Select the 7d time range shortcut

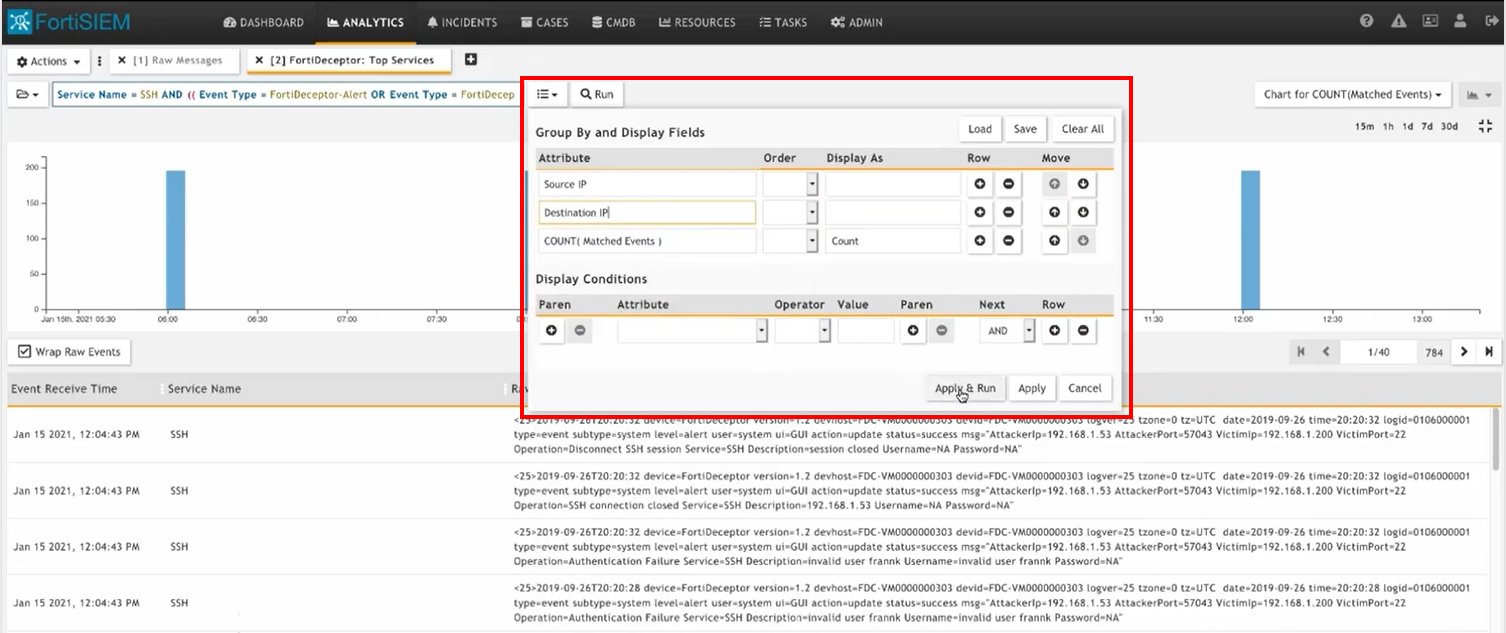1427,127
